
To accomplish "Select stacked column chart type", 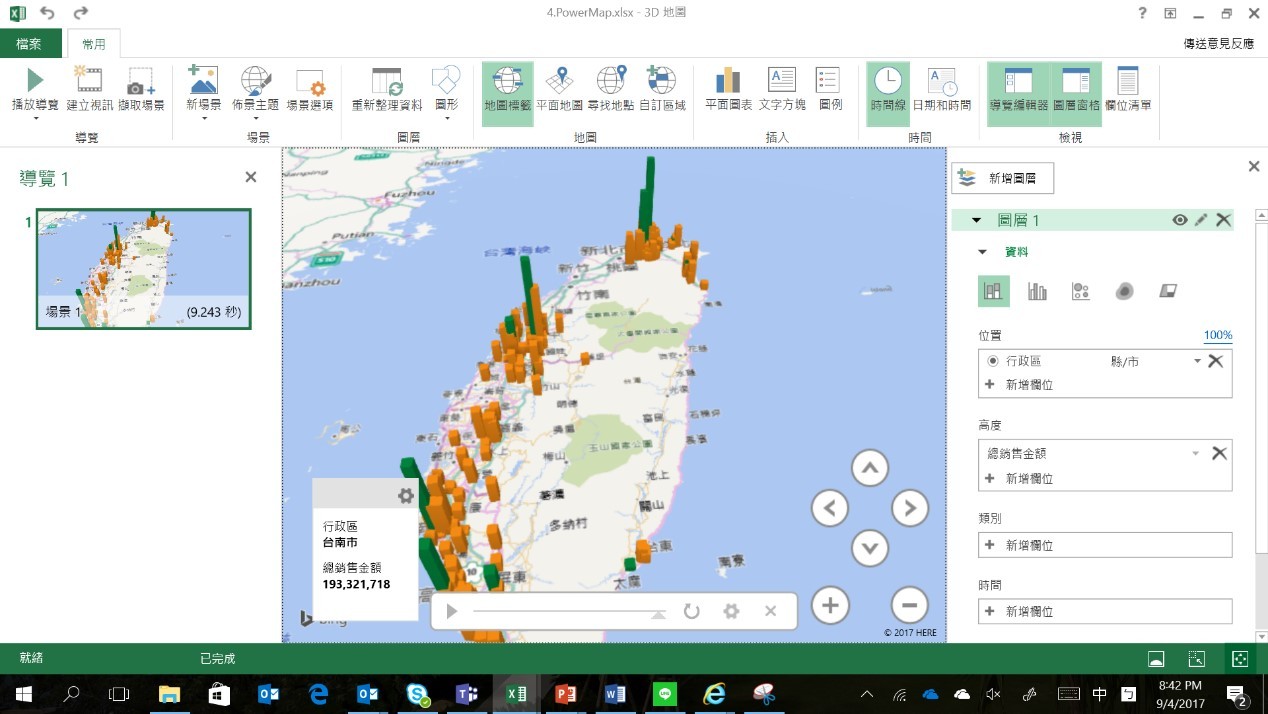I will pos(993,291).
